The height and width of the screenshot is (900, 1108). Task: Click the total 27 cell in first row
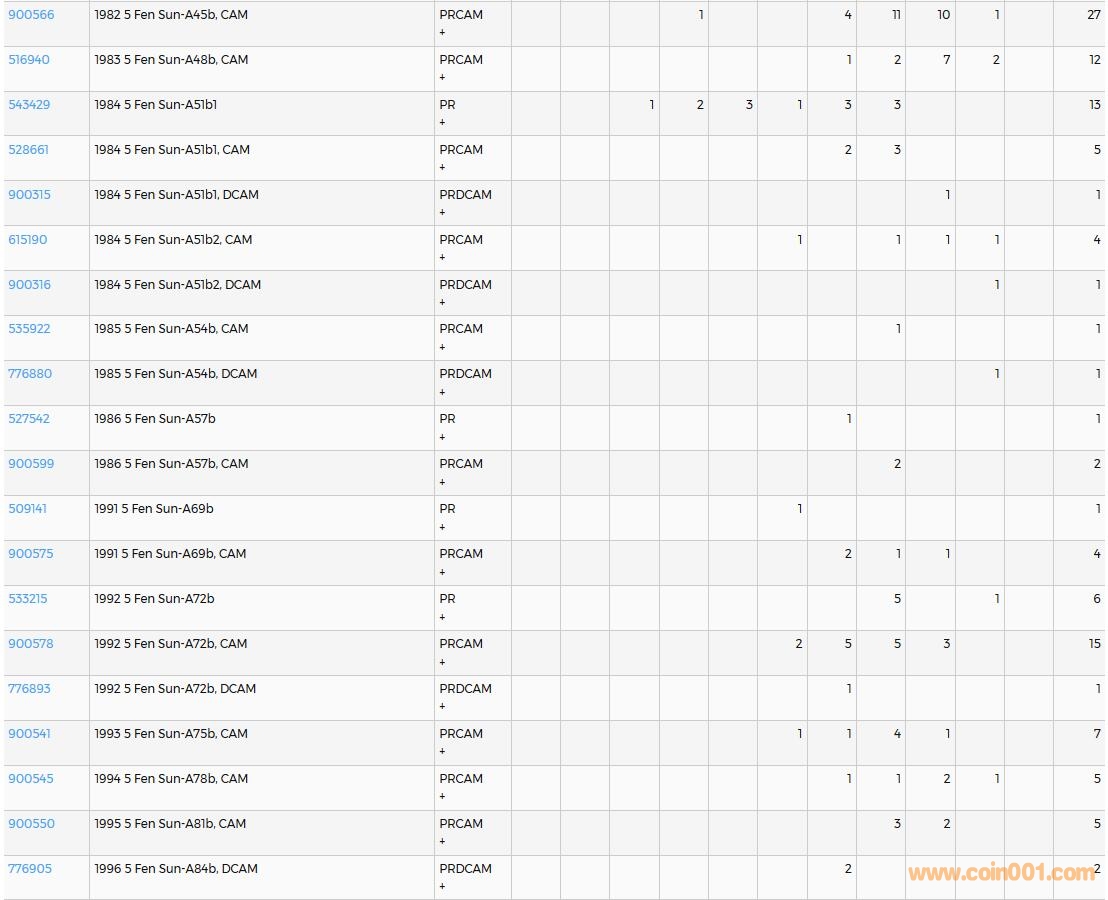(1093, 15)
